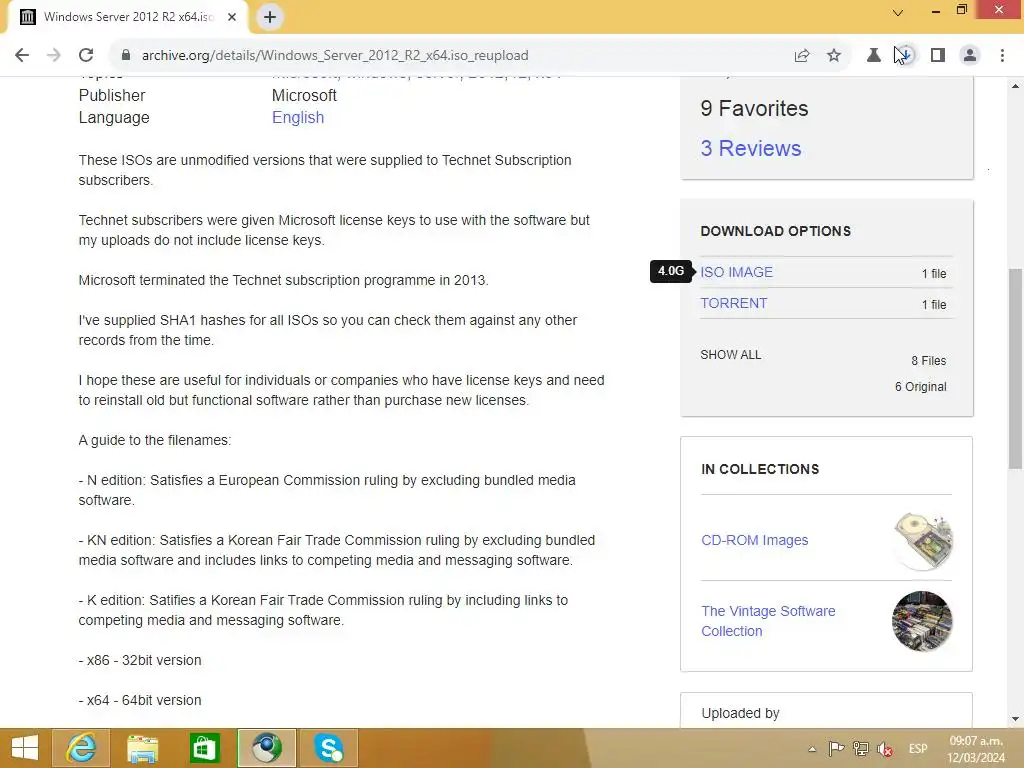Bookmark this page with the star icon
The image size is (1024, 768).
pos(834,56)
